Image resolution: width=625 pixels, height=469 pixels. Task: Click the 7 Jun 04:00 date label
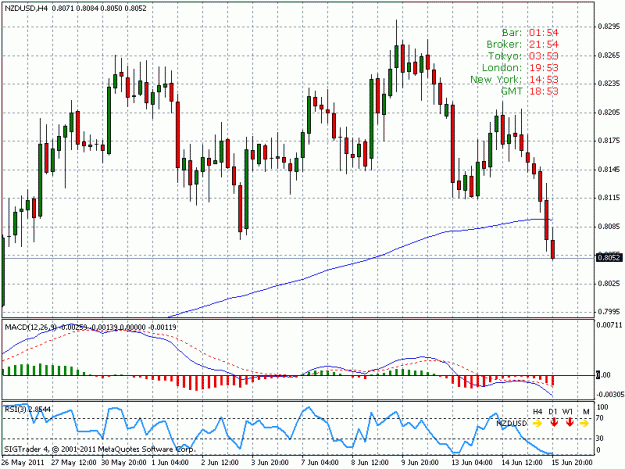coord(320,462)
